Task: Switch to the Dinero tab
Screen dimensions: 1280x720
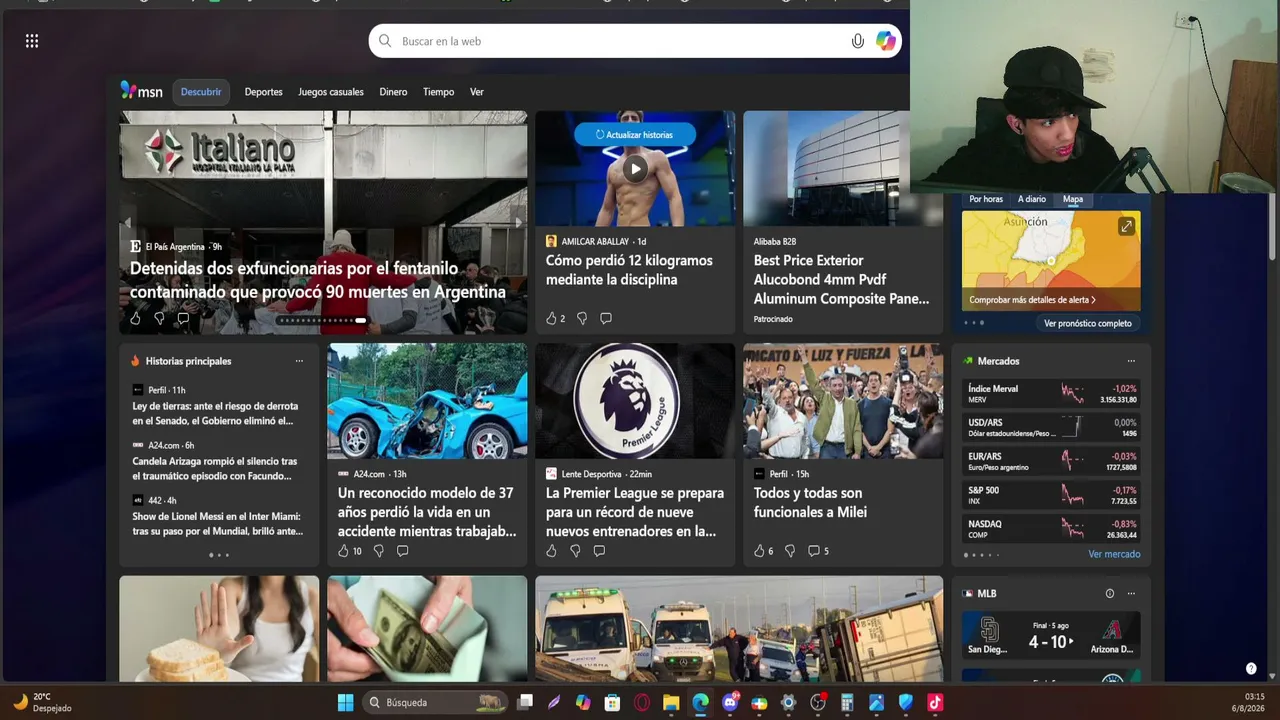Action: click(393, 92)
